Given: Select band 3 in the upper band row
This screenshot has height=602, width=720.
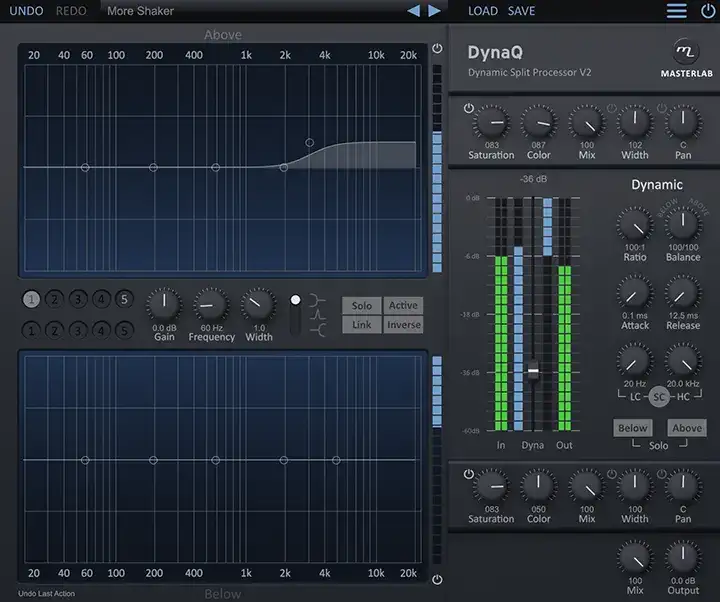Looking at the screenshot, I should click(x=78, y=299).
